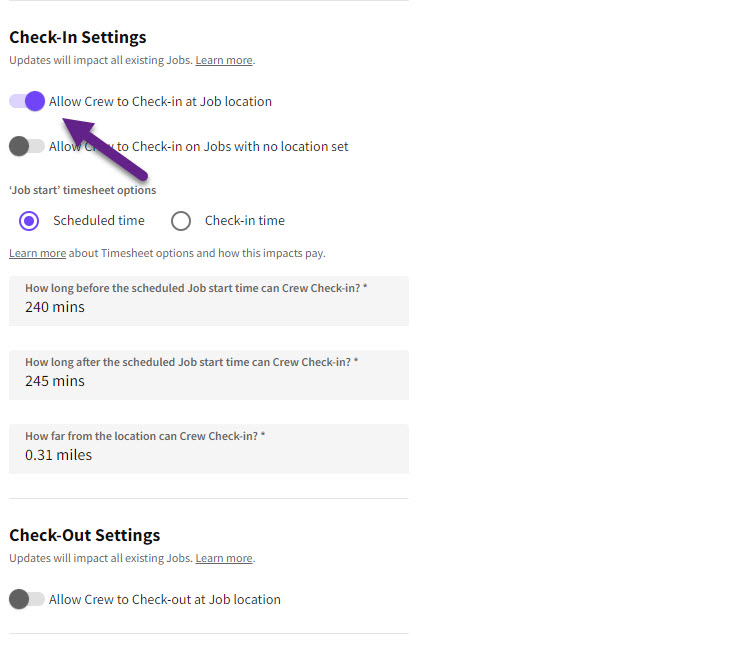Enable Check-in on Jobs with no location switch
The width and height of the screenshot is (739, 645).
tap(27, 146)
